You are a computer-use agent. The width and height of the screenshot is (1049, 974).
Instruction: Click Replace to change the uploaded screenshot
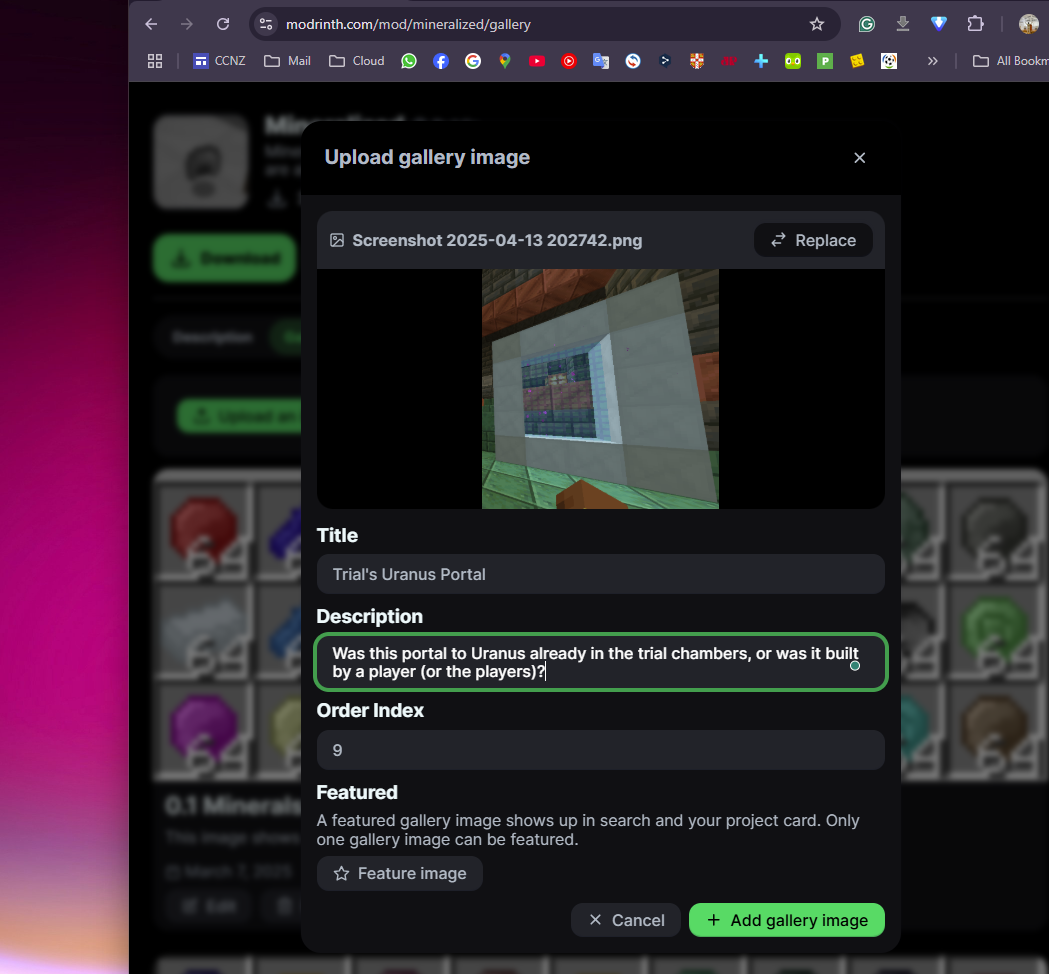814,240
